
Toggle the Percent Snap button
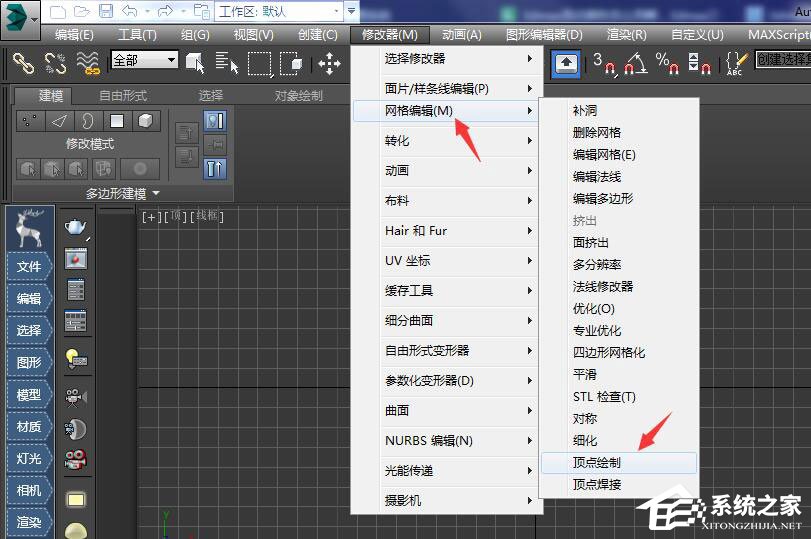coord(666,63)
